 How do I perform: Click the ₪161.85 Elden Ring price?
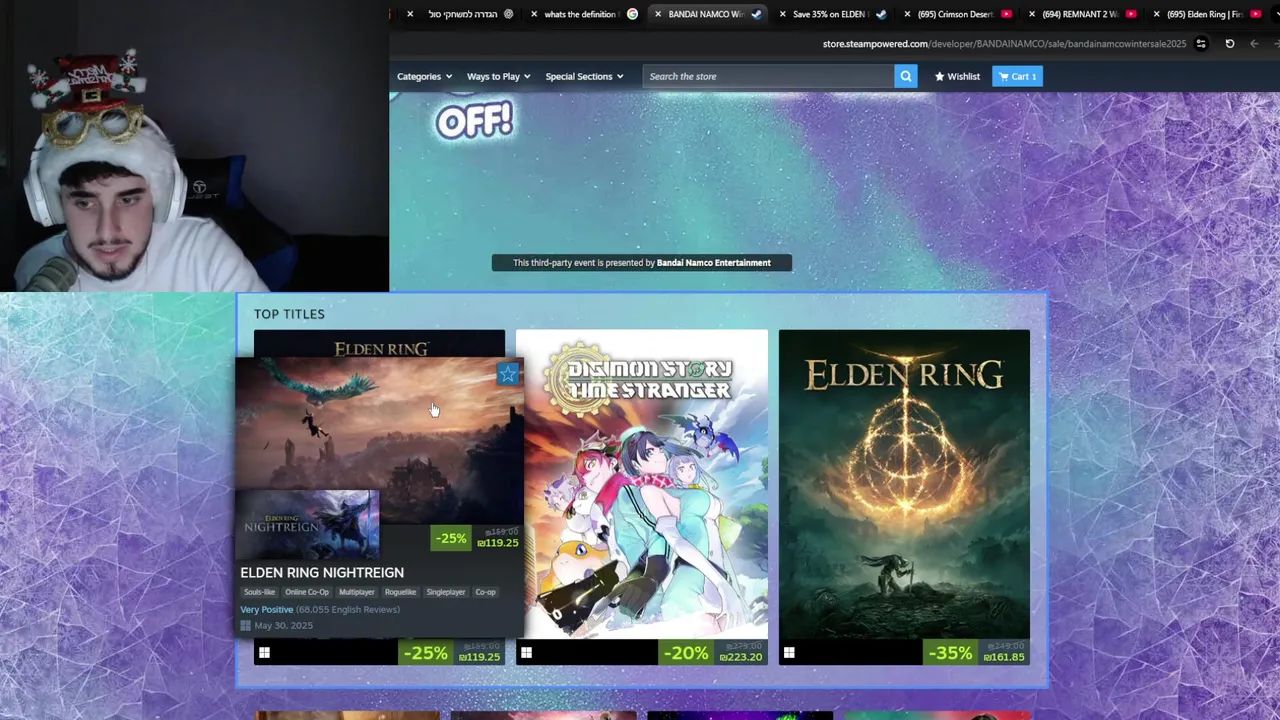tap(1005, 657)
